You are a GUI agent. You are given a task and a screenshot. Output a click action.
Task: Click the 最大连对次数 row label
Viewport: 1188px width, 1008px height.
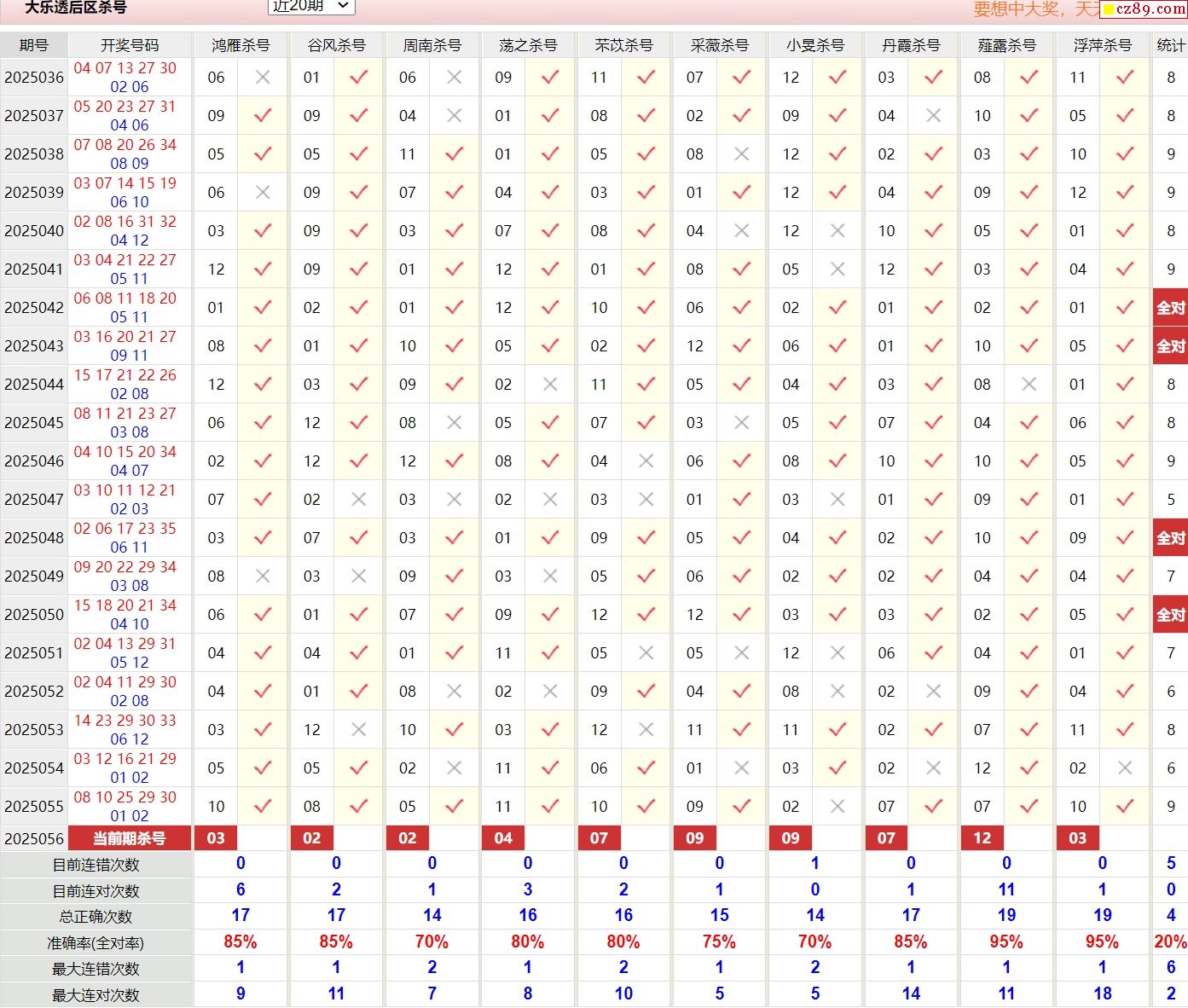click(96, 995)
